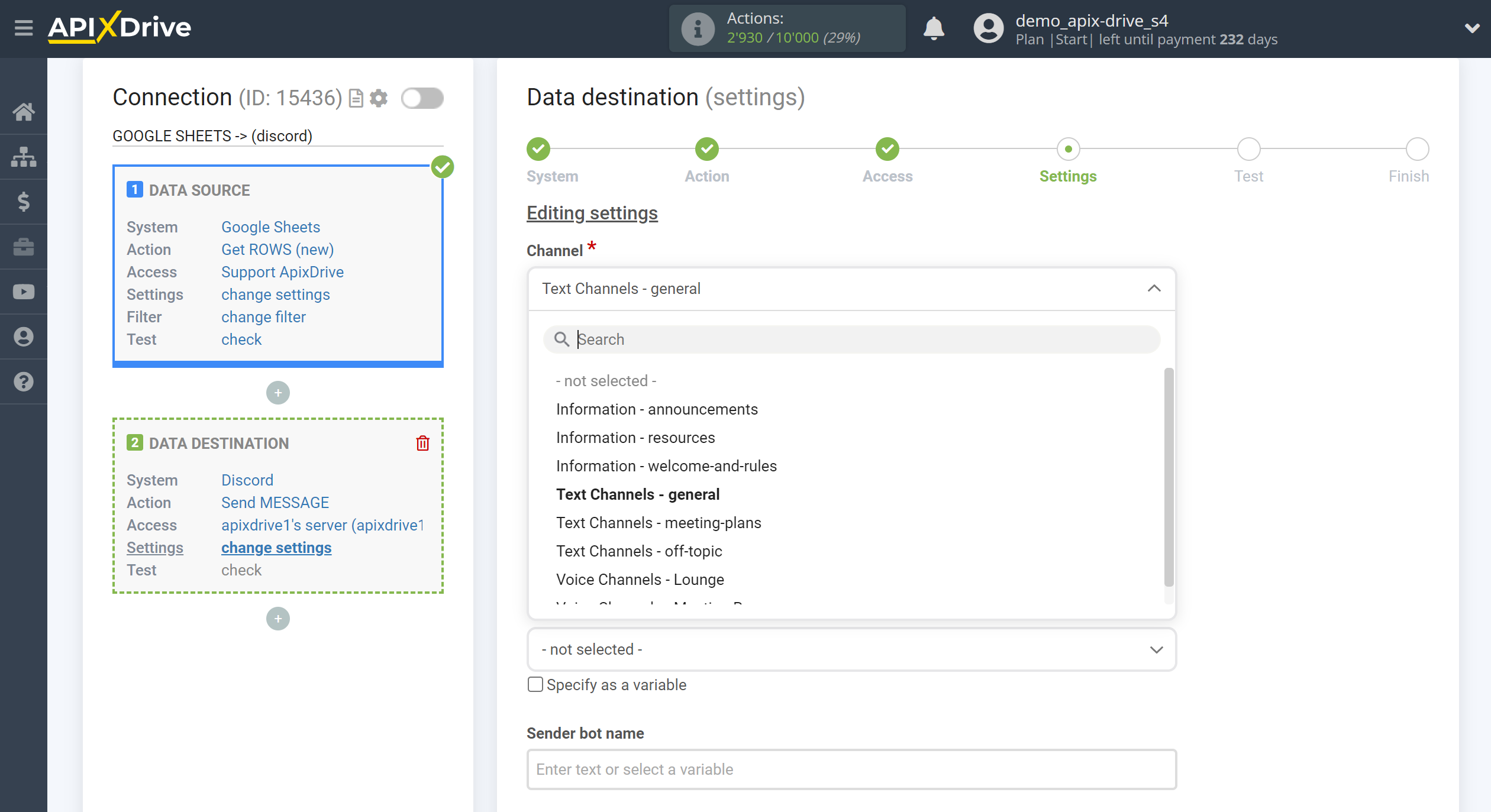Click the user avatar icon
Image resolution: width=1491 pixels, height=812 pixels.
pos(989,28)
